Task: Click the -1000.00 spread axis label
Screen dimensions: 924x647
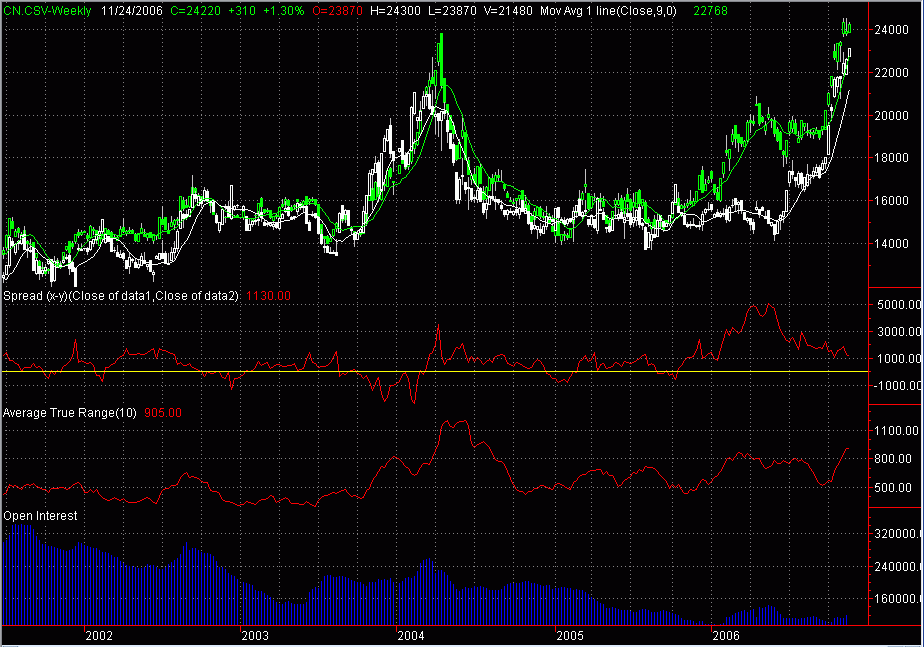Action: point(897,385)
